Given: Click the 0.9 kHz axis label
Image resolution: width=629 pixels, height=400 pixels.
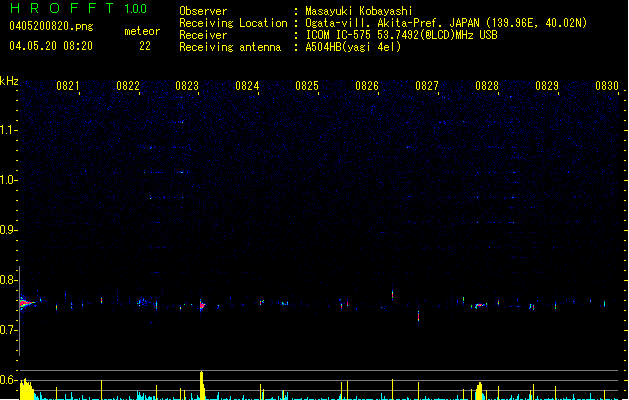Looking at the screenshot, I should pos(9,230).
